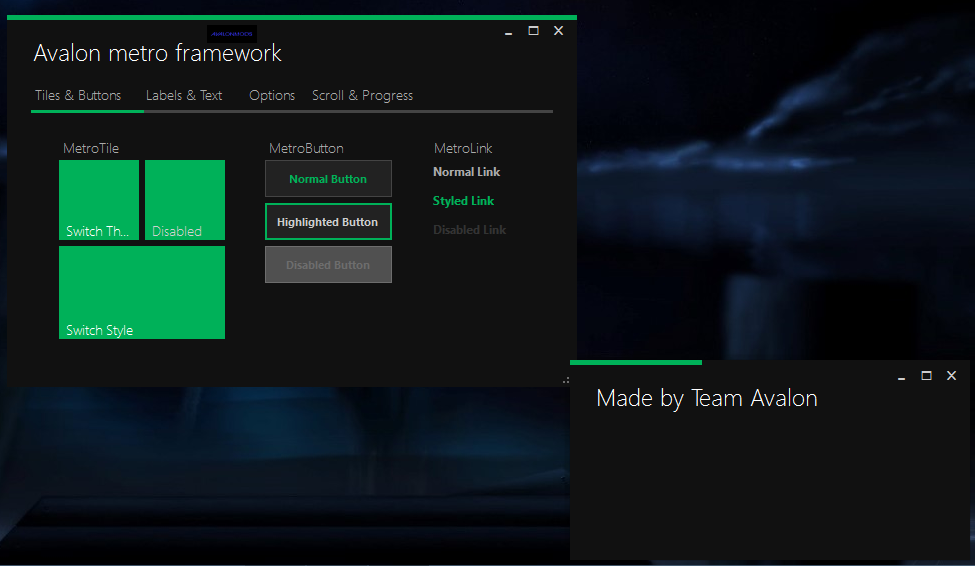975x566 pixels.
Task: Click the green Styled Link
Action: 463,201
